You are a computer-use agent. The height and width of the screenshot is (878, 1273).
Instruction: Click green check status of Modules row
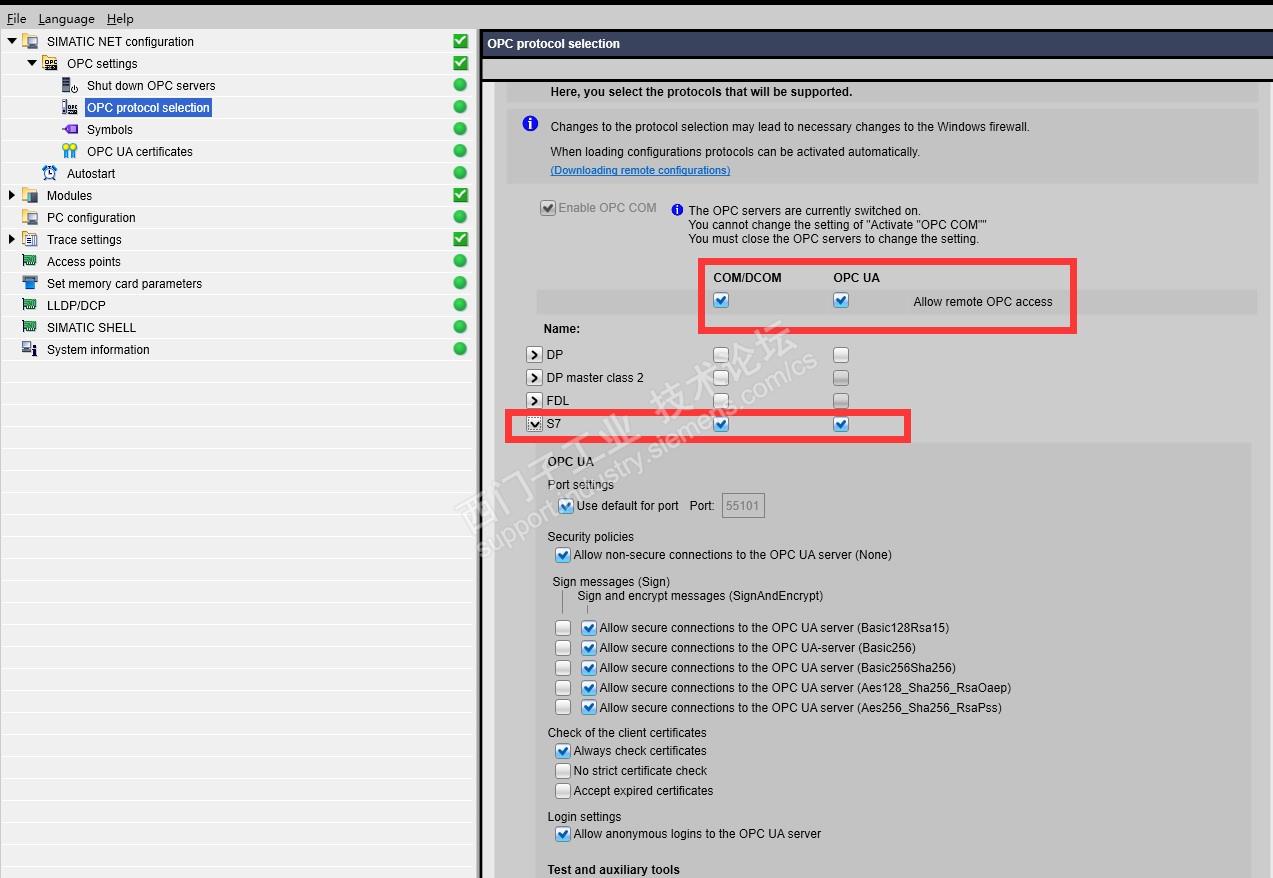coord(460,195)
